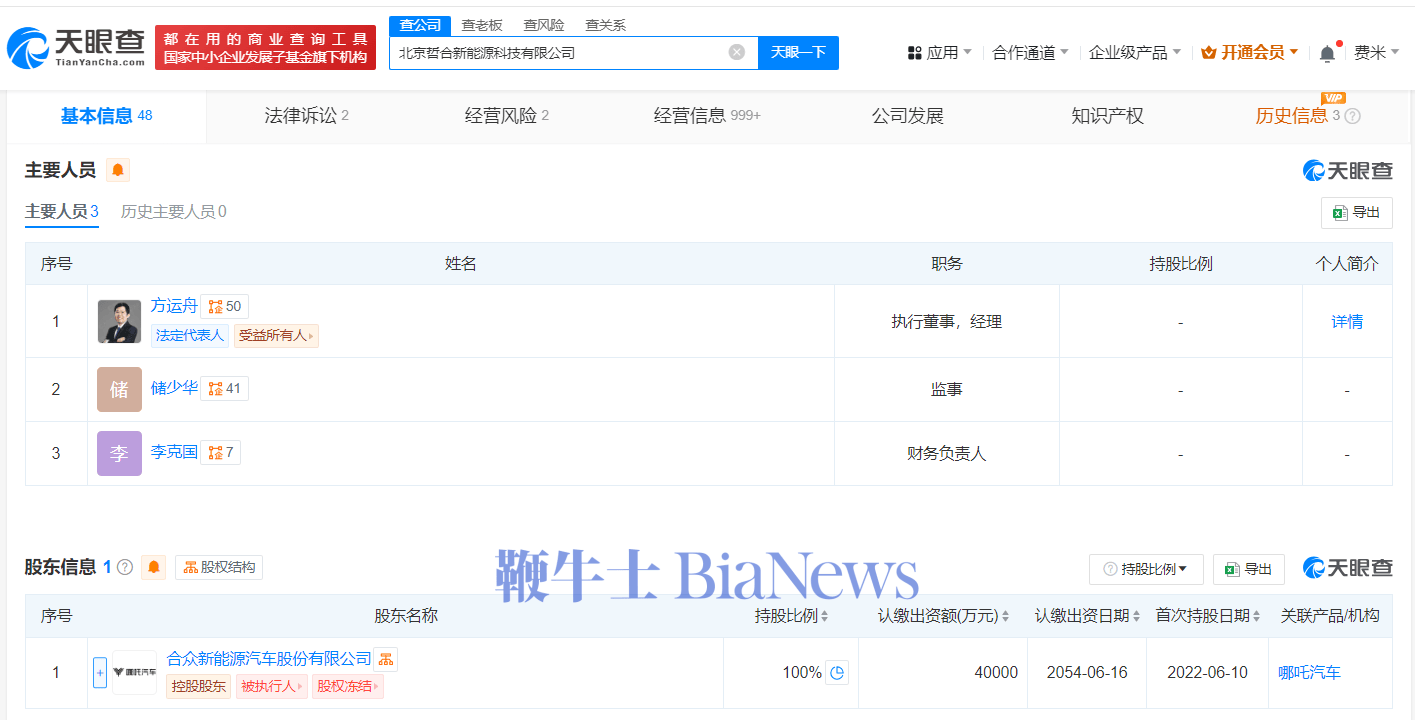The width and height of the screenshot is (1415, 720).
Task: Select 主要人员 3 sub-tab
Action: (62, 211)
